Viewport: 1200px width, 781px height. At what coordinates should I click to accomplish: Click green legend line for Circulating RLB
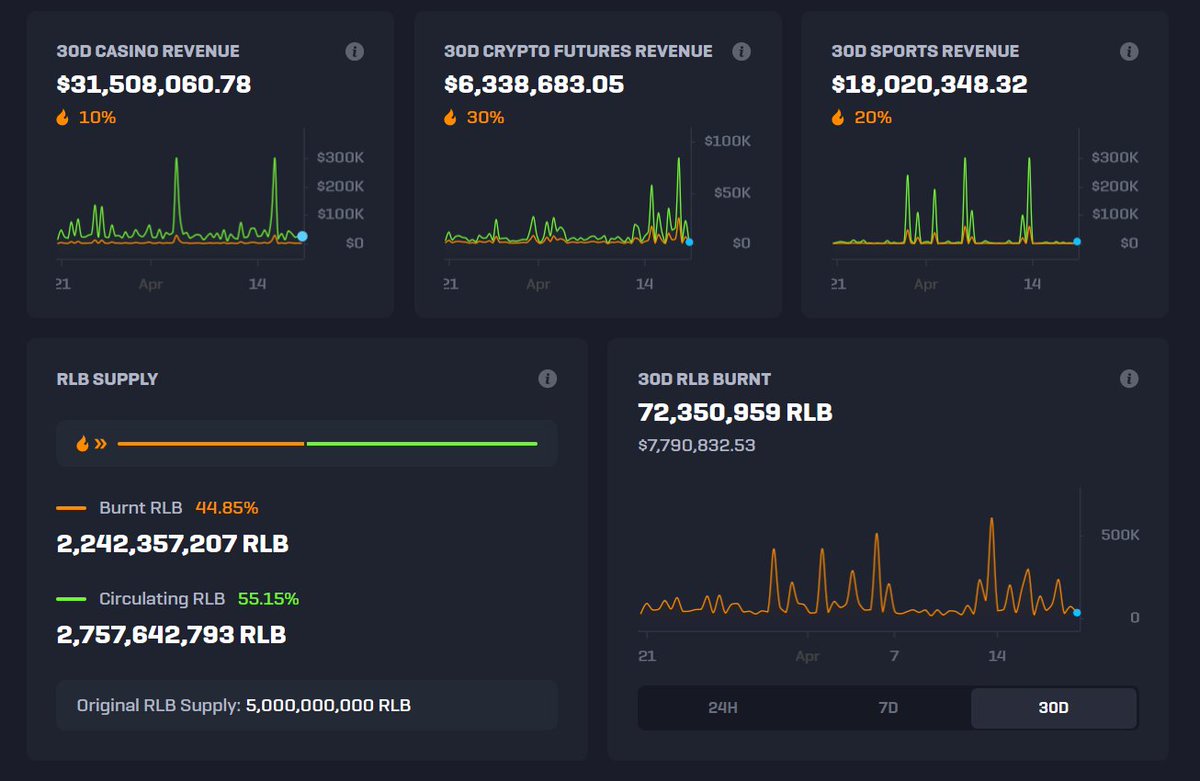point(72,599)
